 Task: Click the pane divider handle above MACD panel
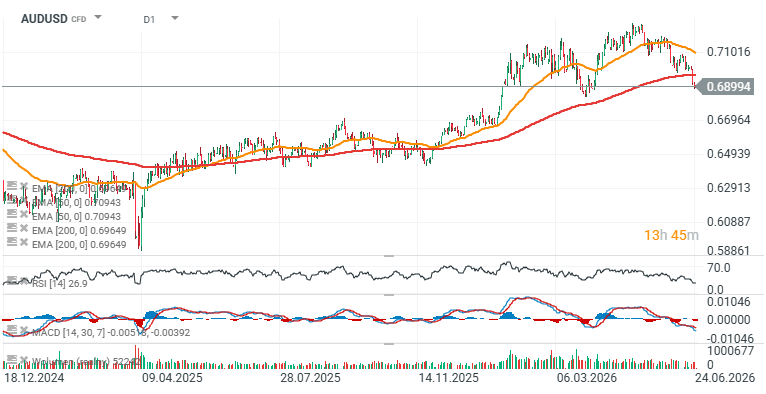pyautogui.click(x=389, y=295)
